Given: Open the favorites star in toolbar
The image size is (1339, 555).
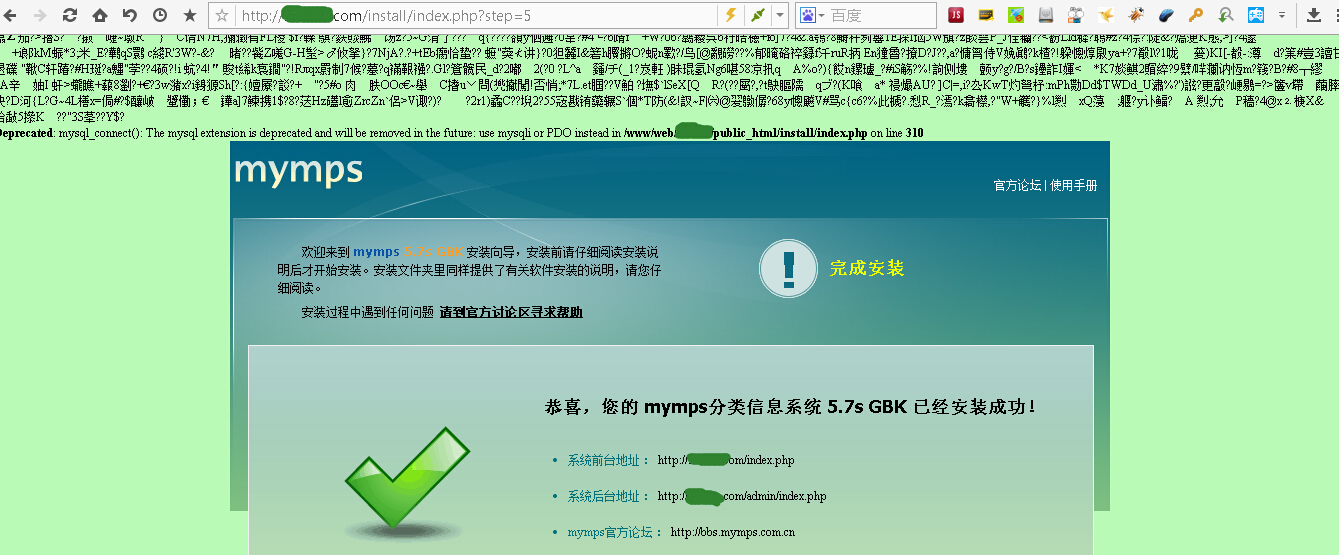Looking at the screenshot, I should click(x=189, y=15).
